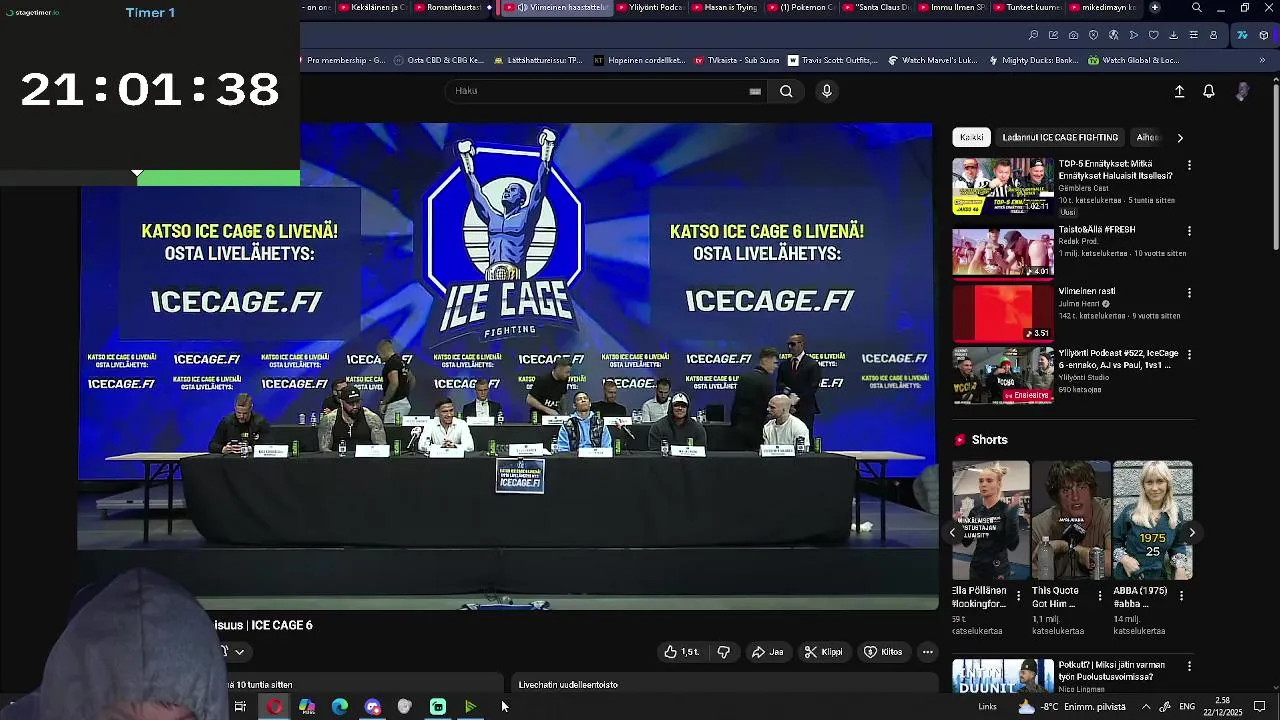Image resolution: width=1280 pixels, height=720 pixels.
Task: Open the weather widget showing -8°C
Action: click(1071, 707)
